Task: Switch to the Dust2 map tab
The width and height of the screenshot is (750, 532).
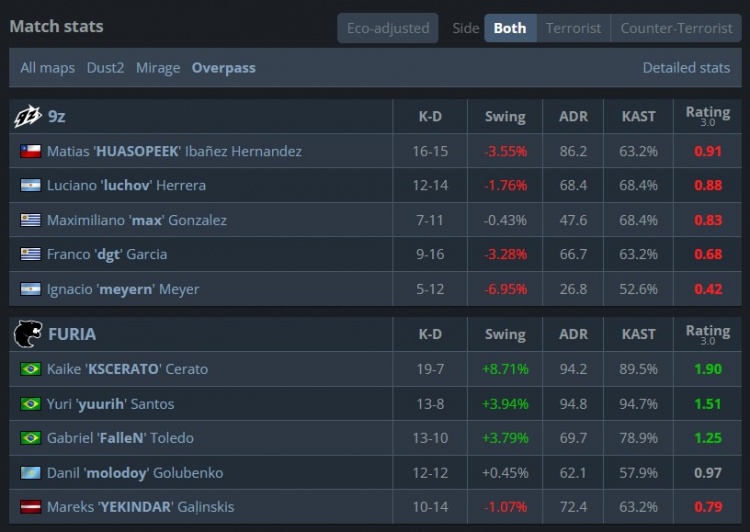Action: (x=105, y=68)
